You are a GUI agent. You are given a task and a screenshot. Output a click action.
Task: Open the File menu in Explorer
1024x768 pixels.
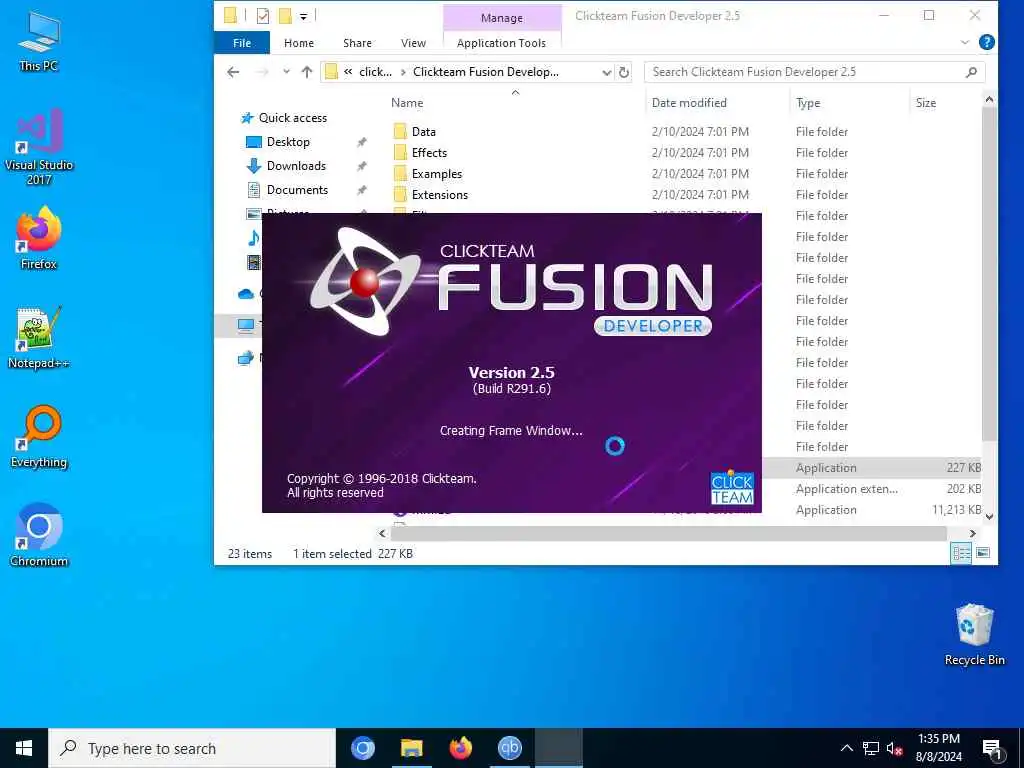click(242, 43)
